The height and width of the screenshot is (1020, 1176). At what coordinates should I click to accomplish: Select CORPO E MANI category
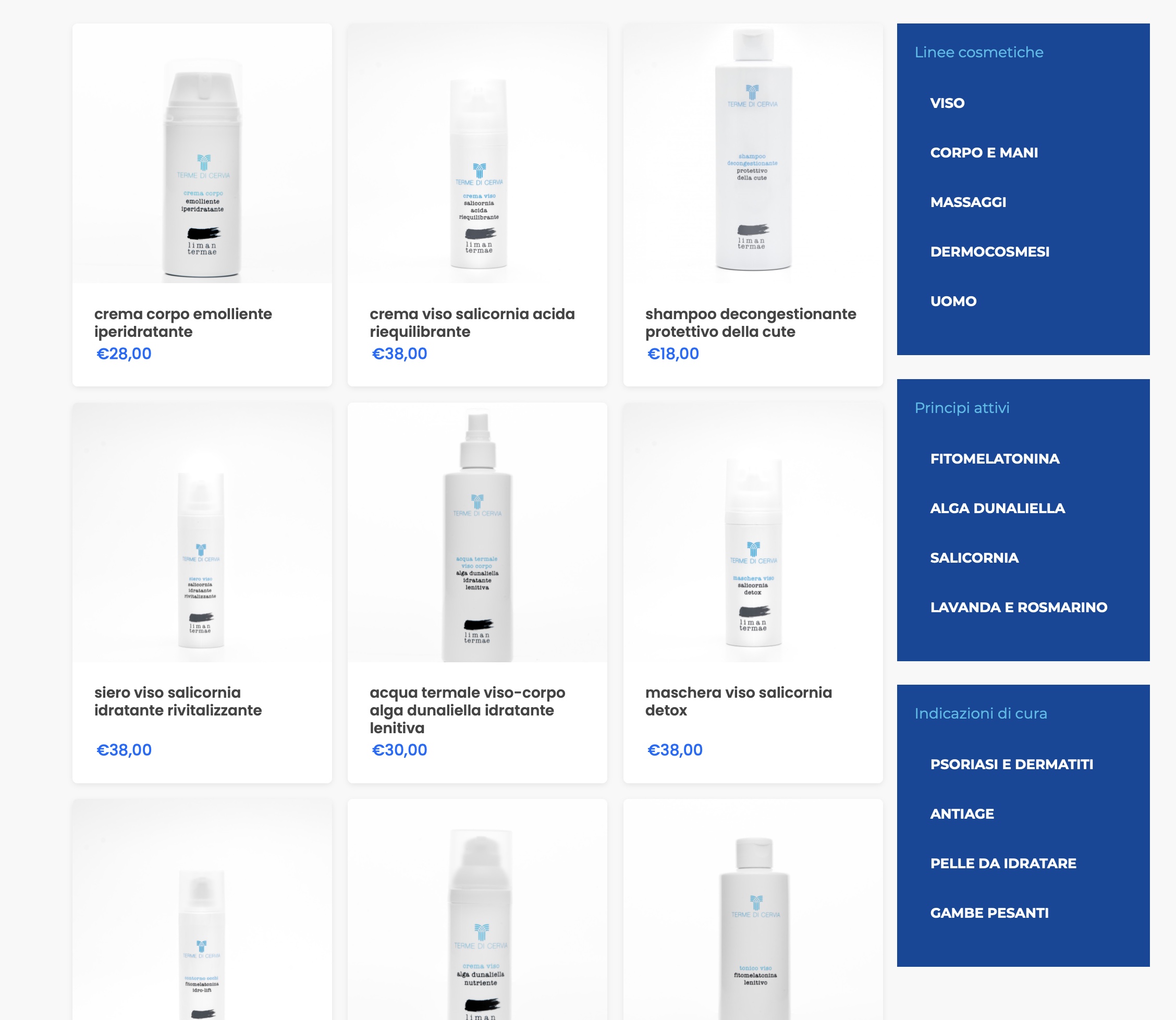(x=984, y=153)
